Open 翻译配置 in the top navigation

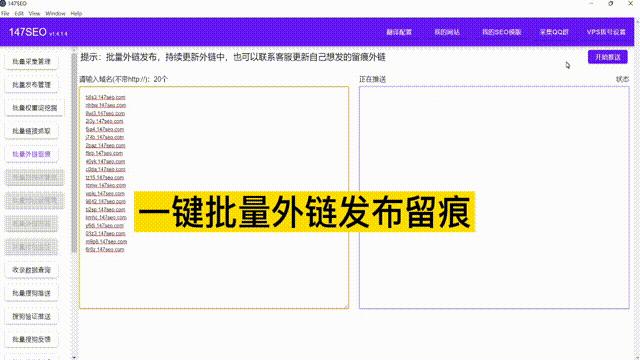399,32
